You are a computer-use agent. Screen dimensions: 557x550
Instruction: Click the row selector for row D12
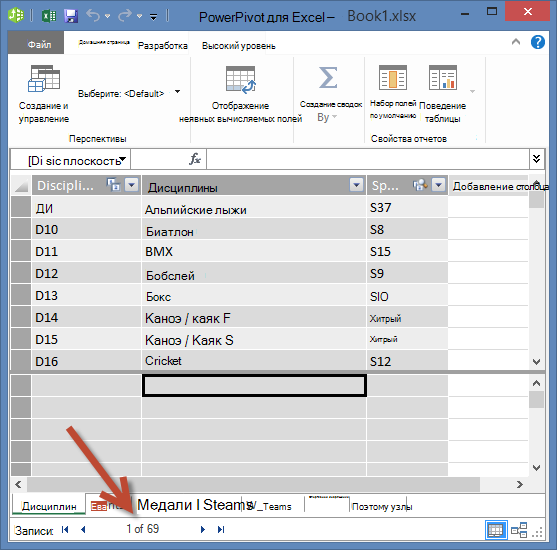pyautogui.click(x=21, y=274)
